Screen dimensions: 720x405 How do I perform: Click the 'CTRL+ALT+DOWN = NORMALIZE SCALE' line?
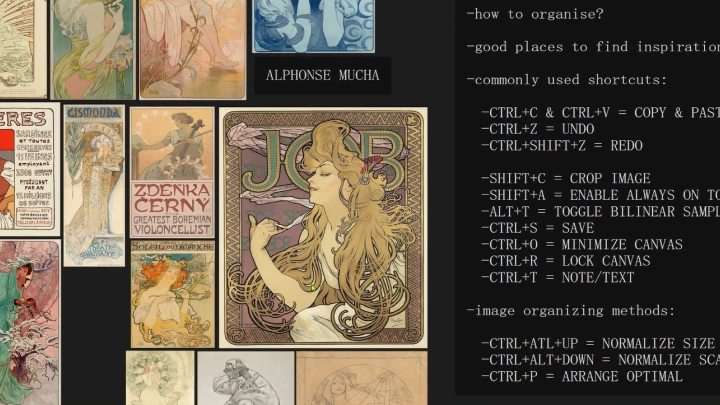(600, 360)
